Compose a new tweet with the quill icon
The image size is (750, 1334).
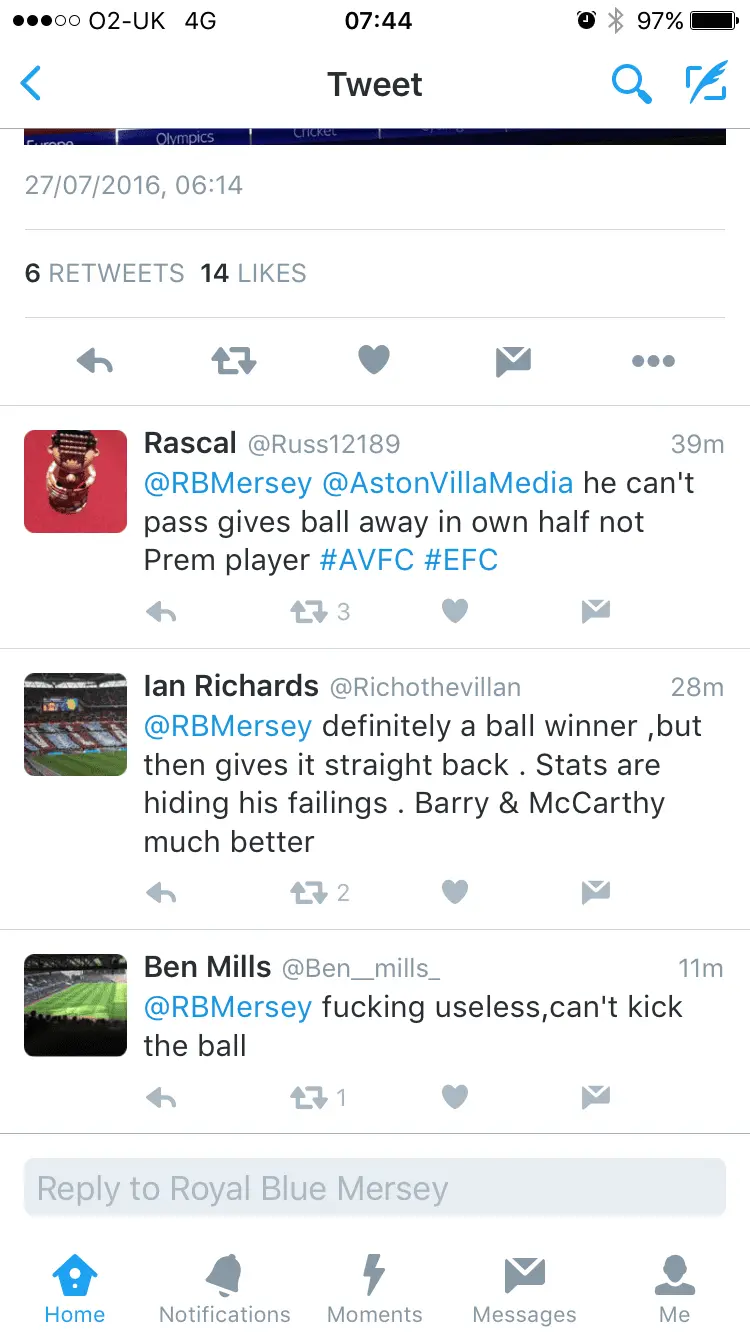(x=706, y=84)
